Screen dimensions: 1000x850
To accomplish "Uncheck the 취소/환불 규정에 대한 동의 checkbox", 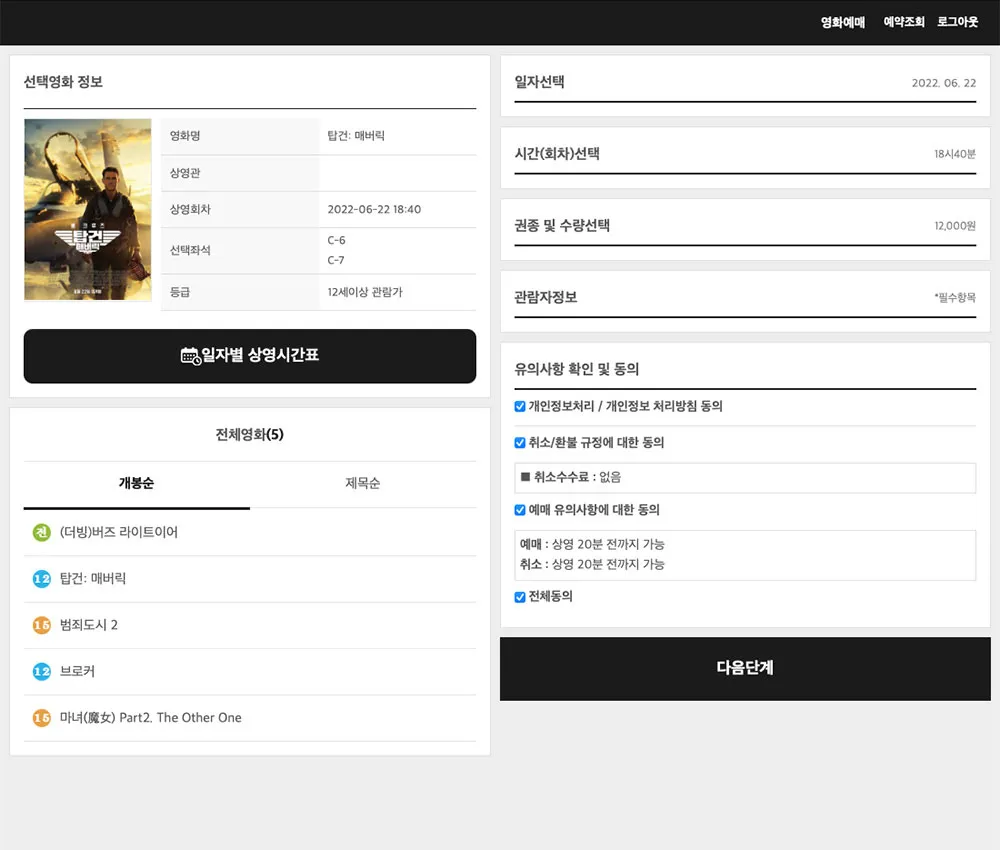I will 520,443.
